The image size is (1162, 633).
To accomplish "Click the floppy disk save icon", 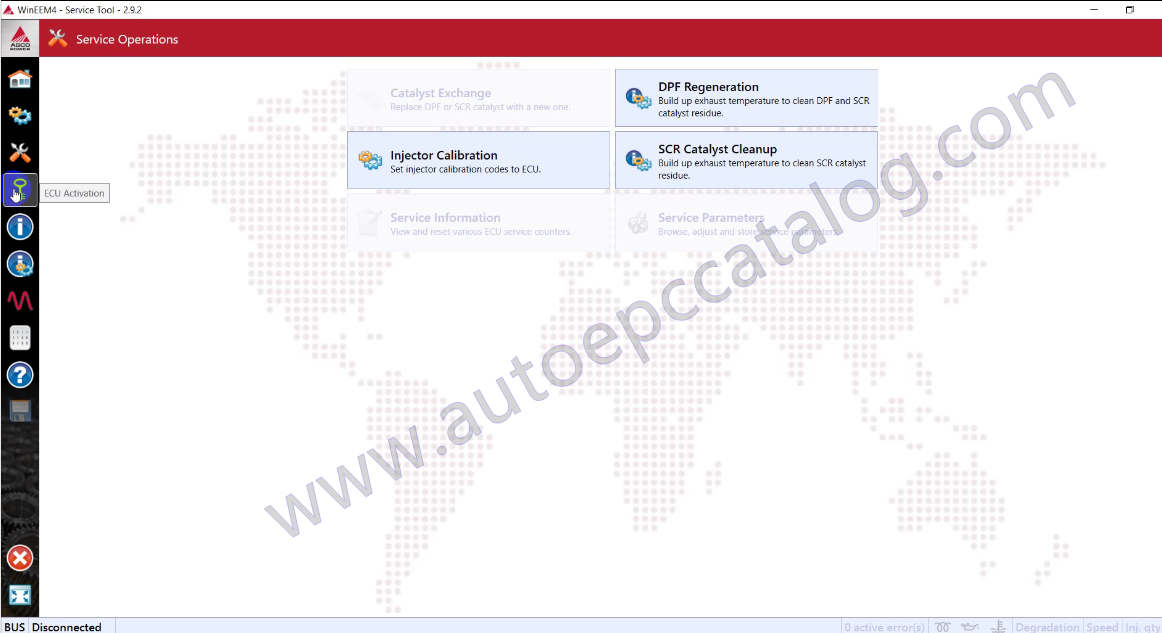I will point(20,410).
